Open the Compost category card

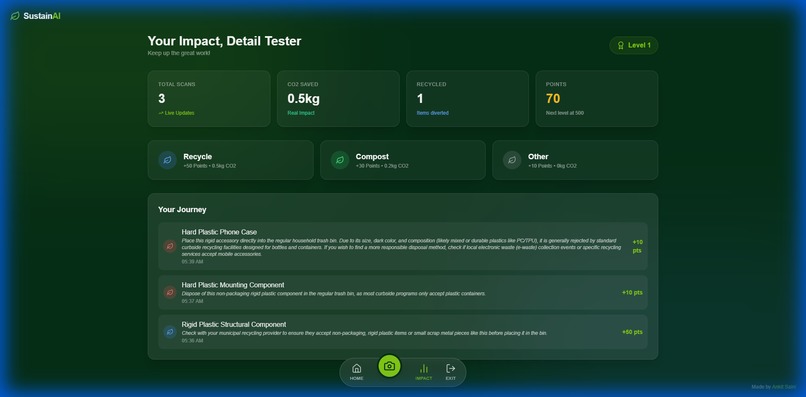point(402,160)
